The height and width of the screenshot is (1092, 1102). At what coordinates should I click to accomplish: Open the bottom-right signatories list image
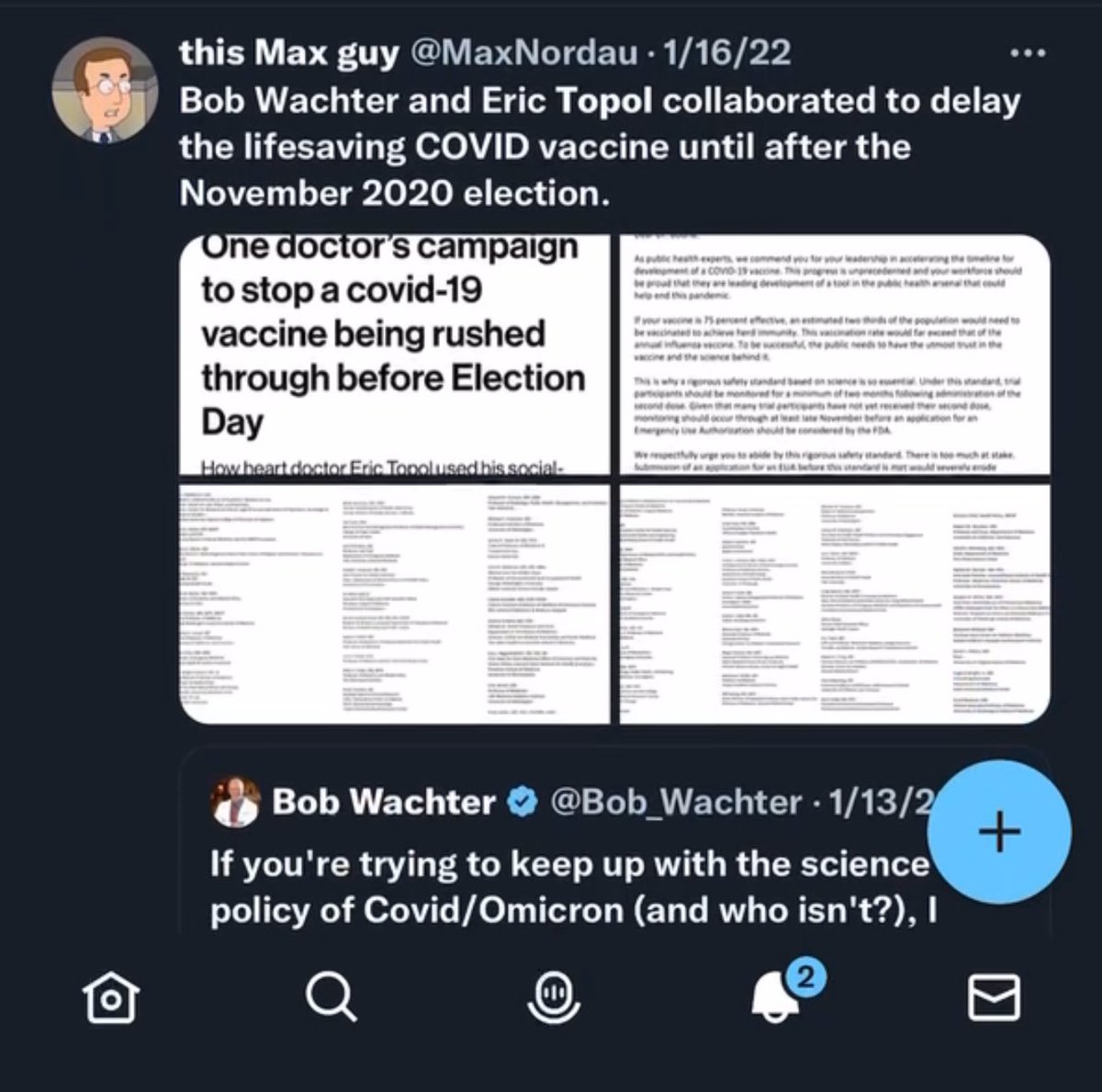click(x=835, y=603)
